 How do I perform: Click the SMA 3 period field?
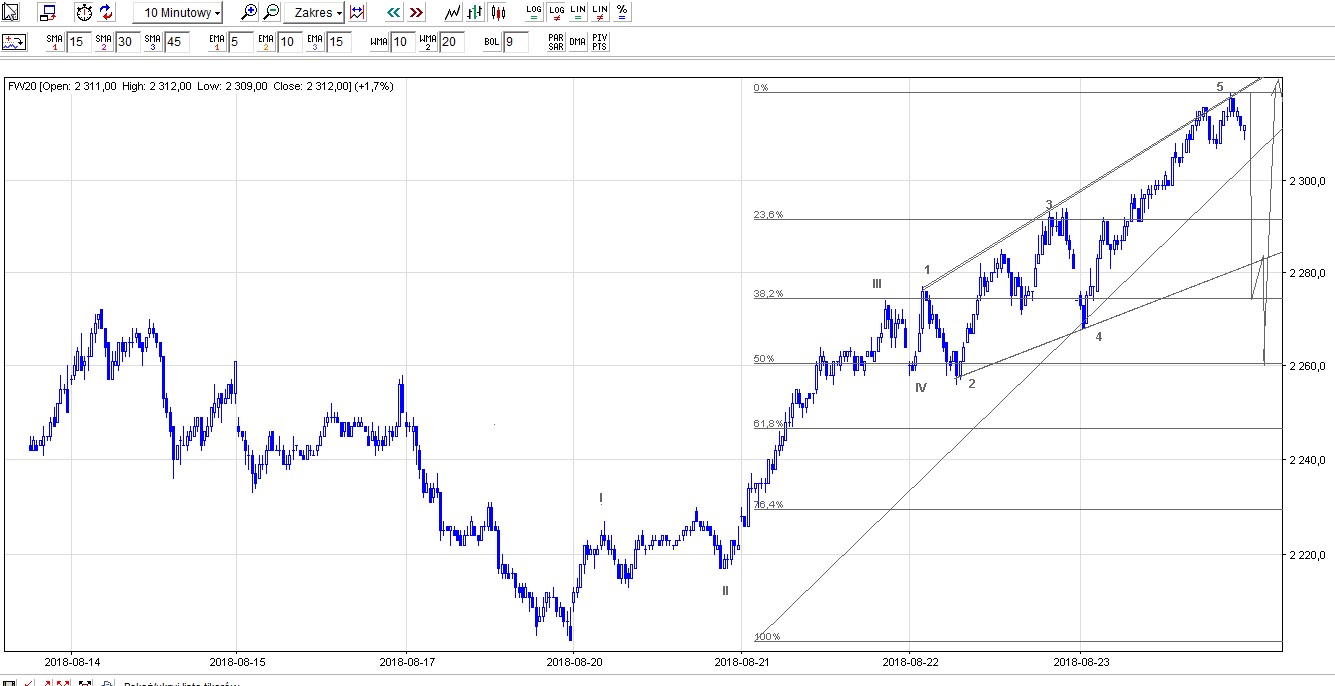[x=176, y=42]
